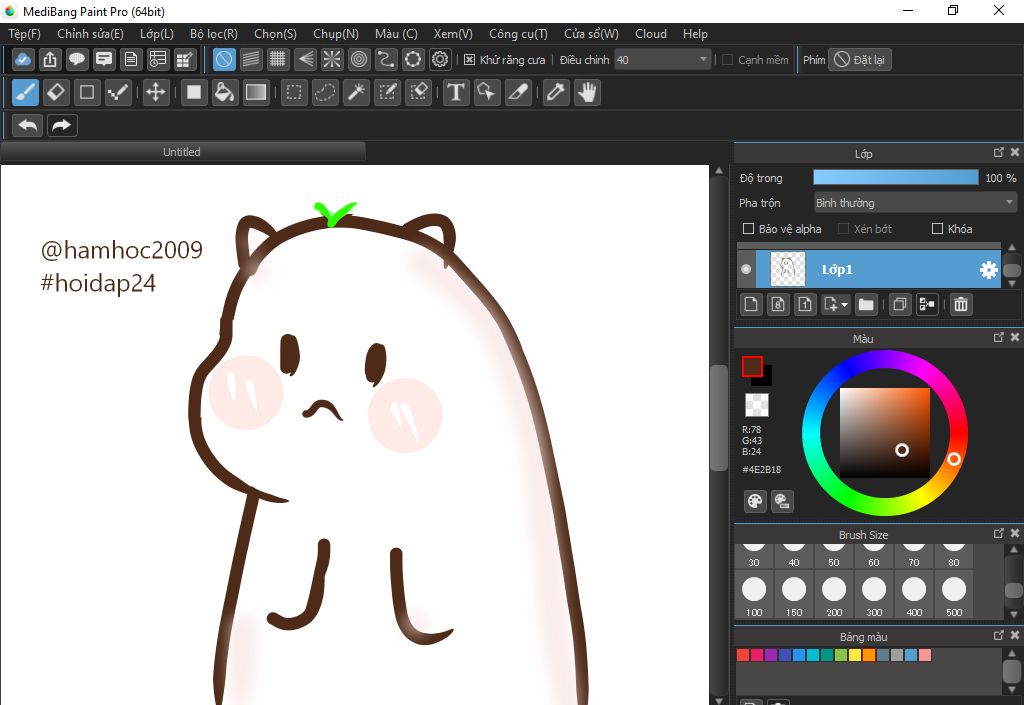Click the transparent color swatch
Image resolution: width=1024 pixels, height=705 pixels.
pyautogui.click(x=757, y=405)
